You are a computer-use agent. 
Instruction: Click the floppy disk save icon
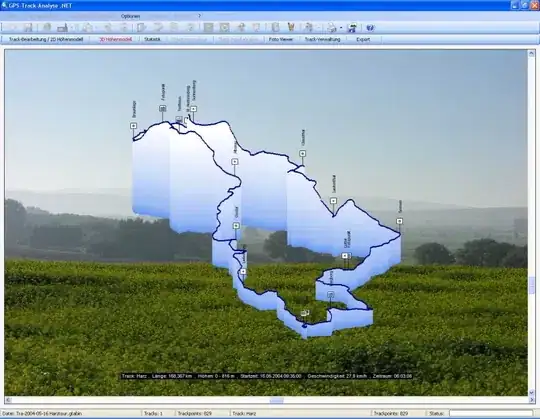(28, 28)
